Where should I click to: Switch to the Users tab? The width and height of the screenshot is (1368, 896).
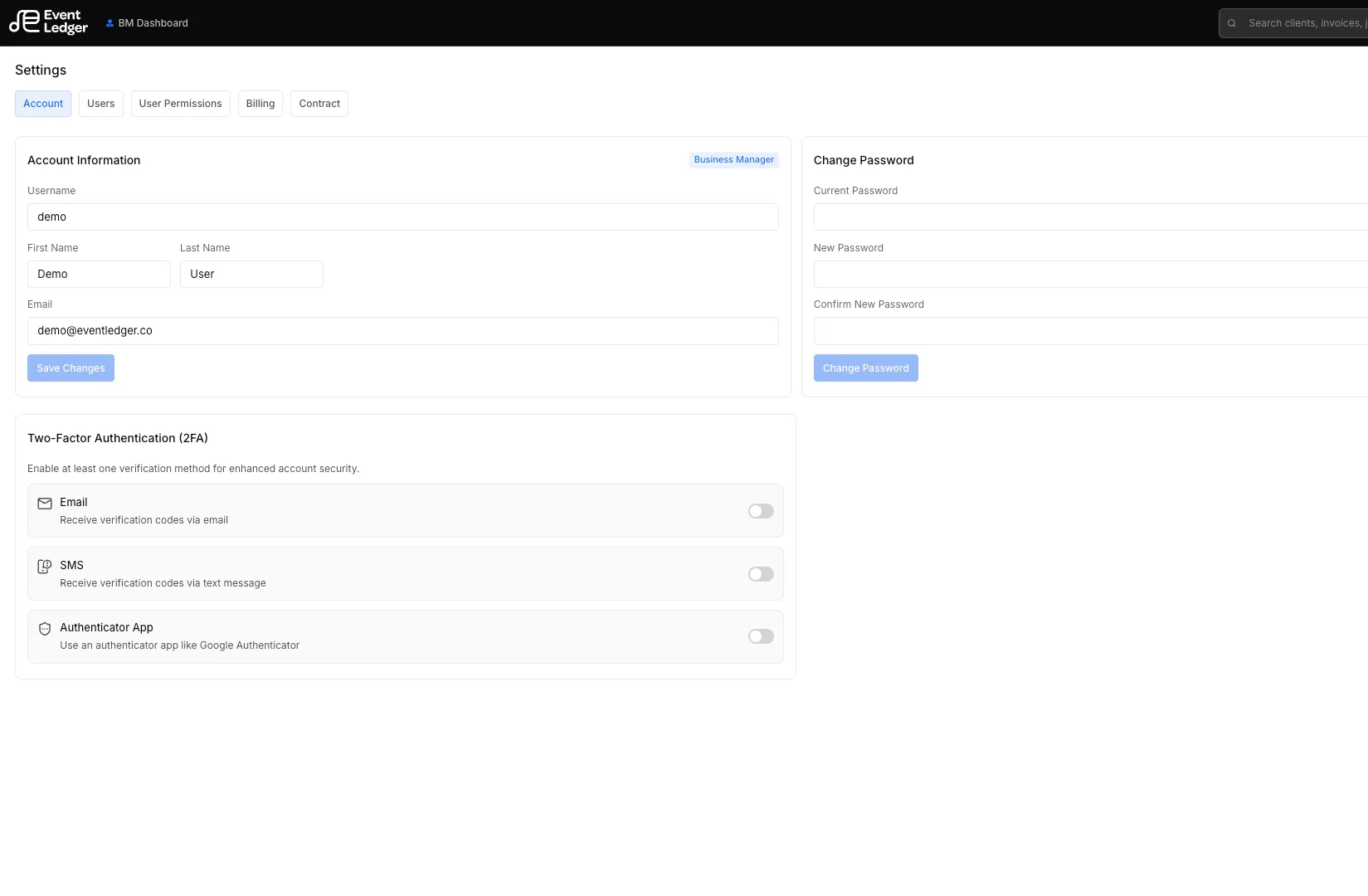(101, 104)
